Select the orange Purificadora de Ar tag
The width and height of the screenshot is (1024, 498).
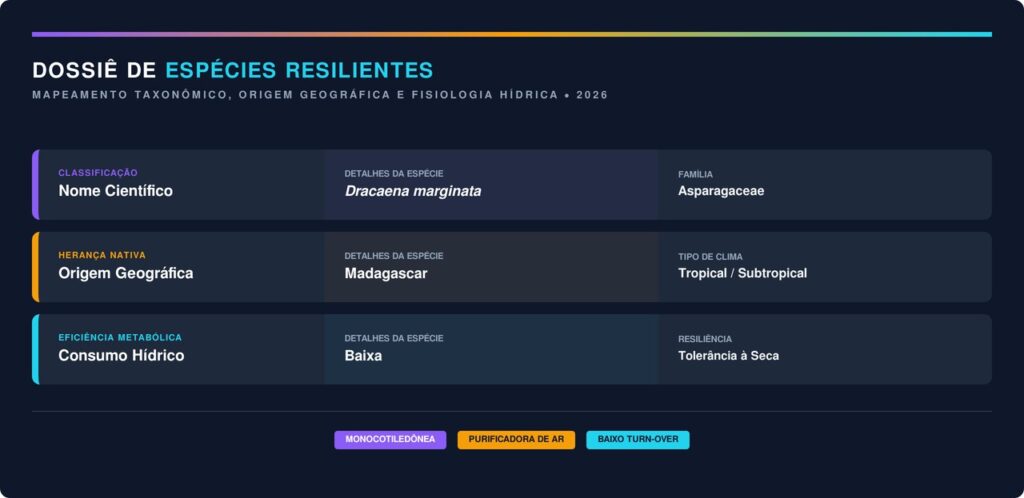pyautogui.click(x=516, y=440)
